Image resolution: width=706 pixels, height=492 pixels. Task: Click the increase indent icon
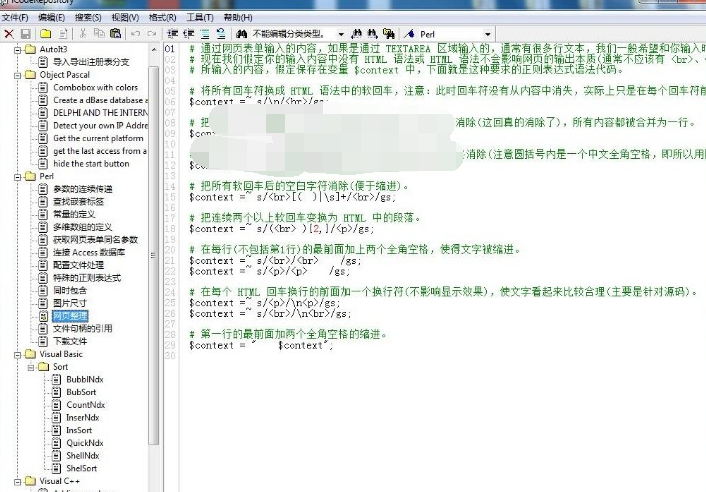172,34
